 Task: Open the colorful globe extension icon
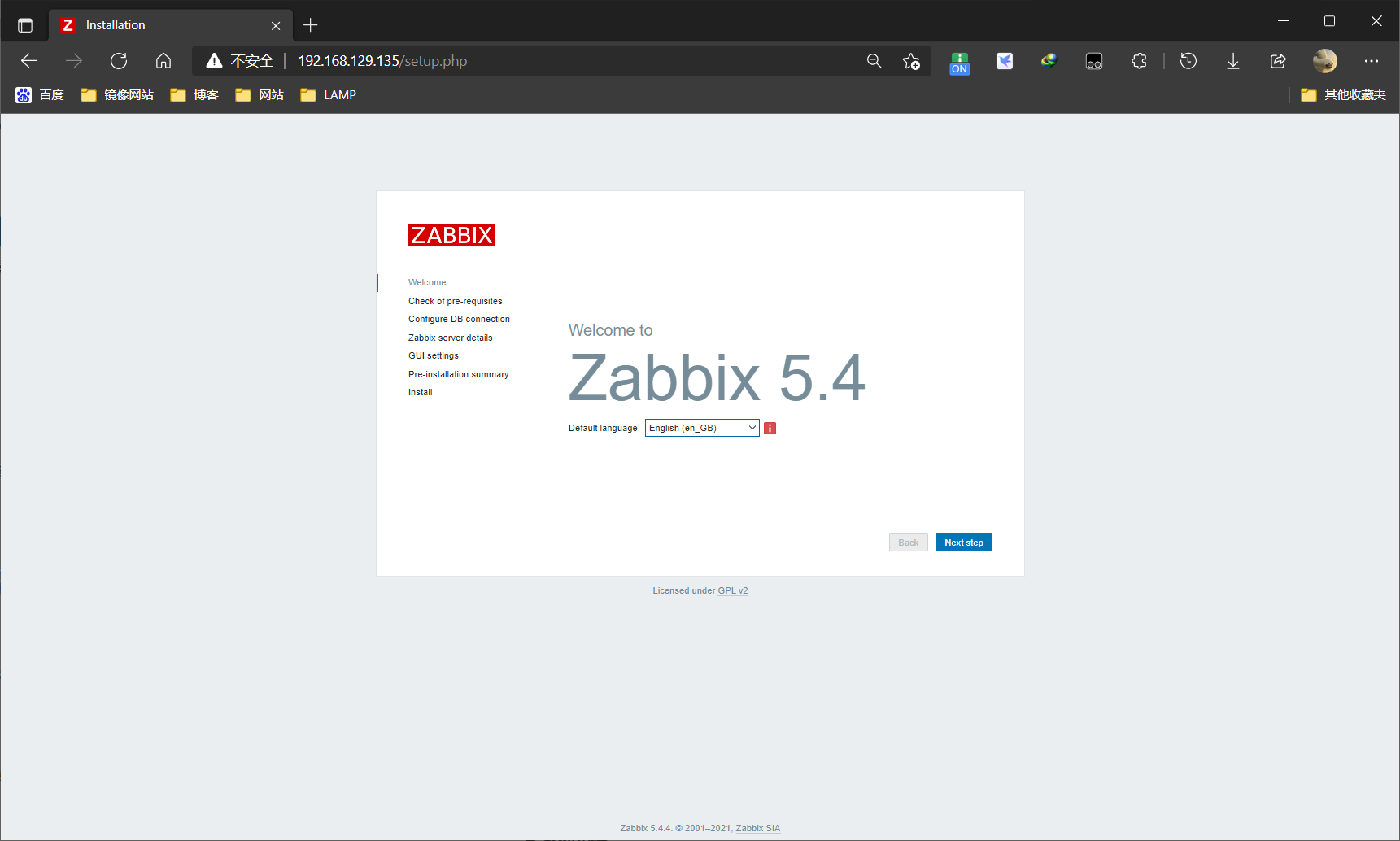point(1049,61)
